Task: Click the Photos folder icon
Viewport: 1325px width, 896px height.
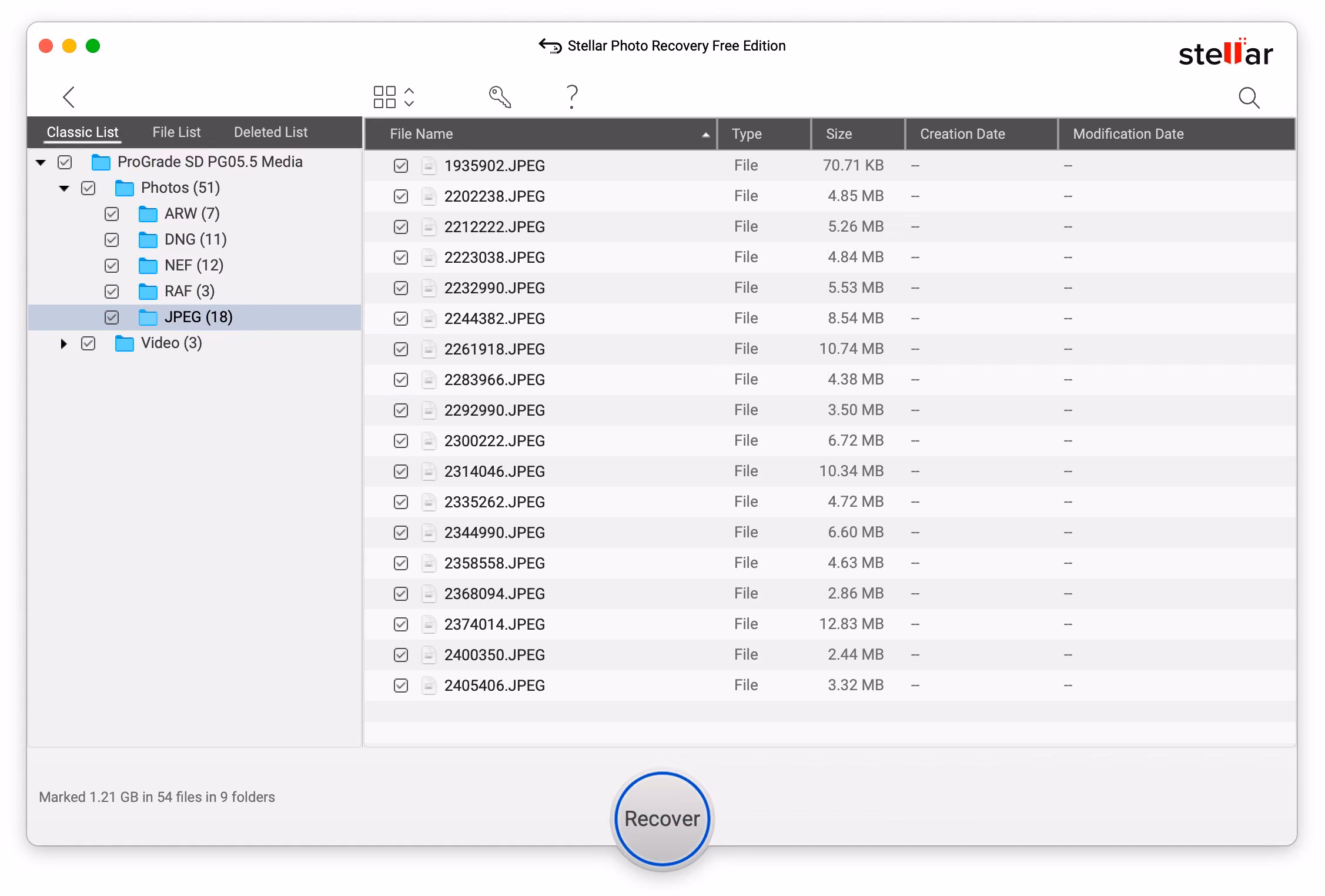Action: pos(125,188)
